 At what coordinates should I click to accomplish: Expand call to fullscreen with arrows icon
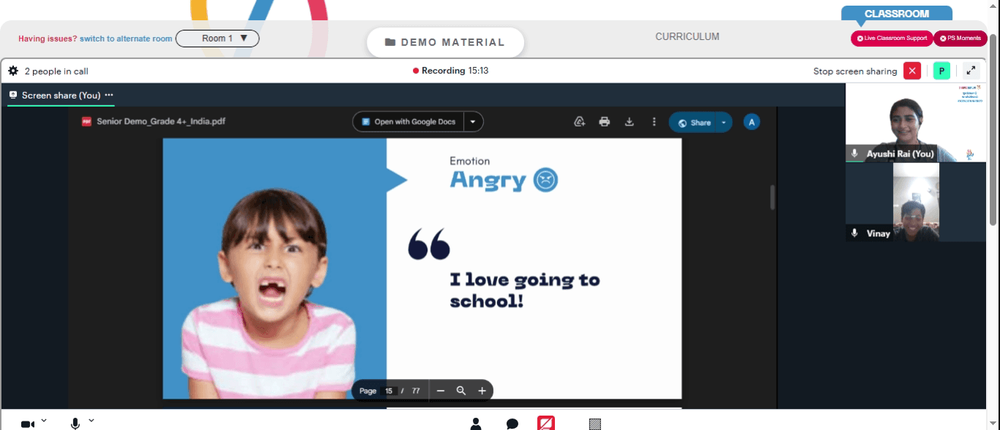(971, 71)
